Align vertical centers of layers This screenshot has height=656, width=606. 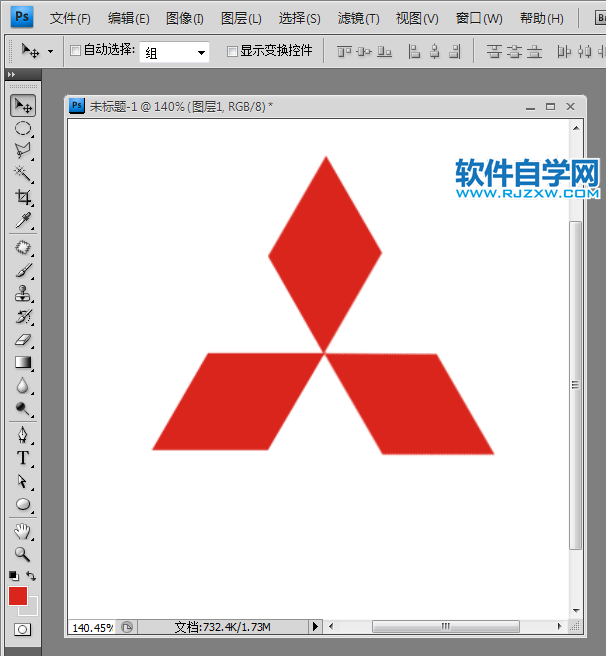[364, 52]
